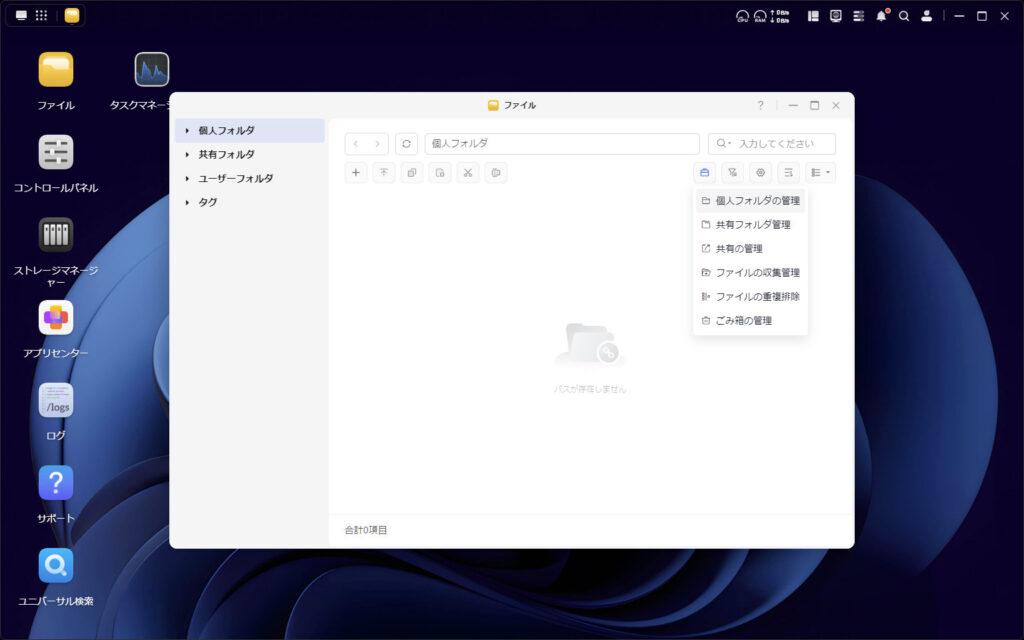This screenshot has height=640, width=1024.
Task: Toggle the sort order icon
Action: (x=788, y=172)
